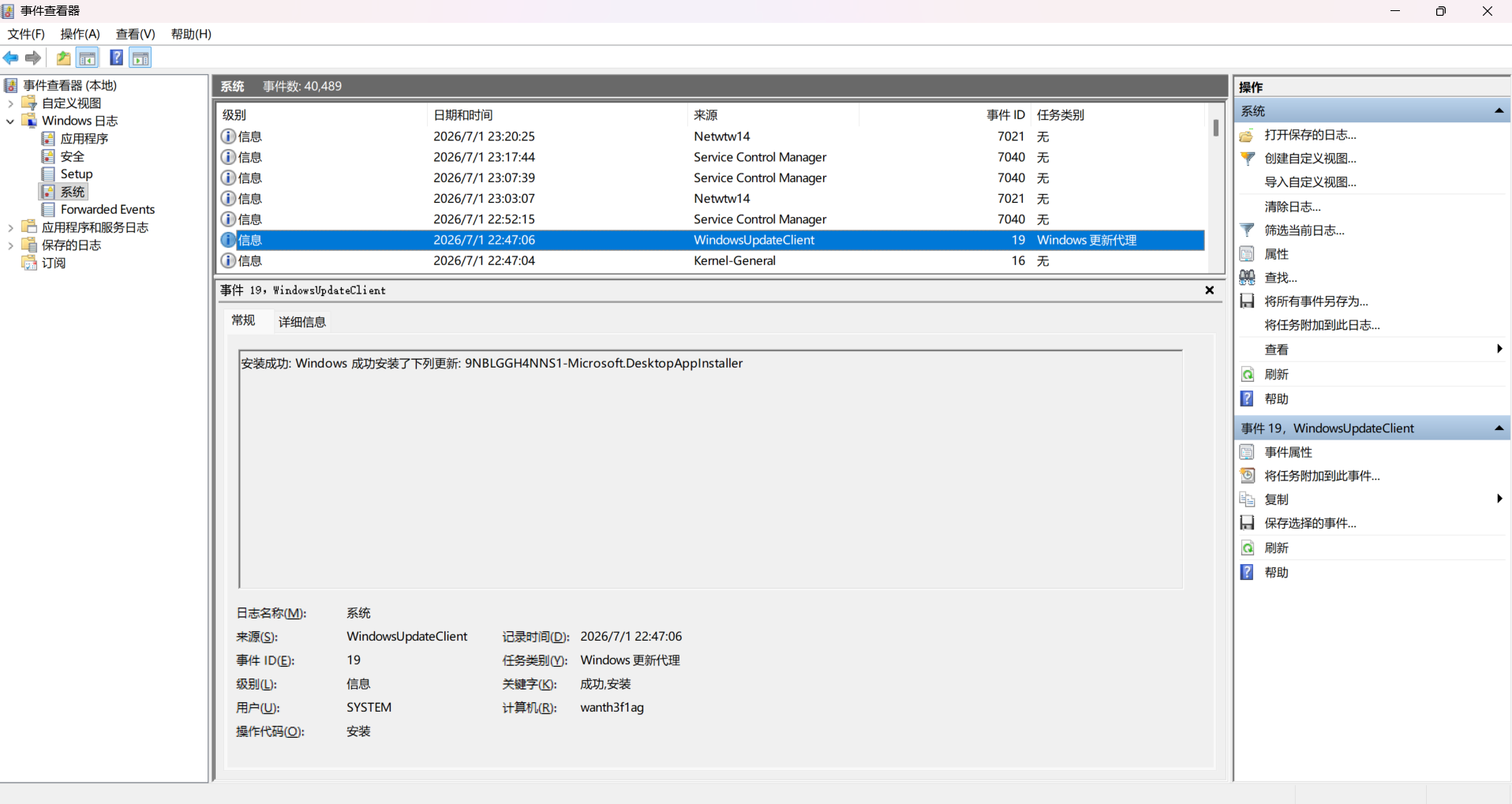The width and height of the screenshot is (1512, 804).
Task: Open the 应用程序 log in tree
Action: pos(84,138)
